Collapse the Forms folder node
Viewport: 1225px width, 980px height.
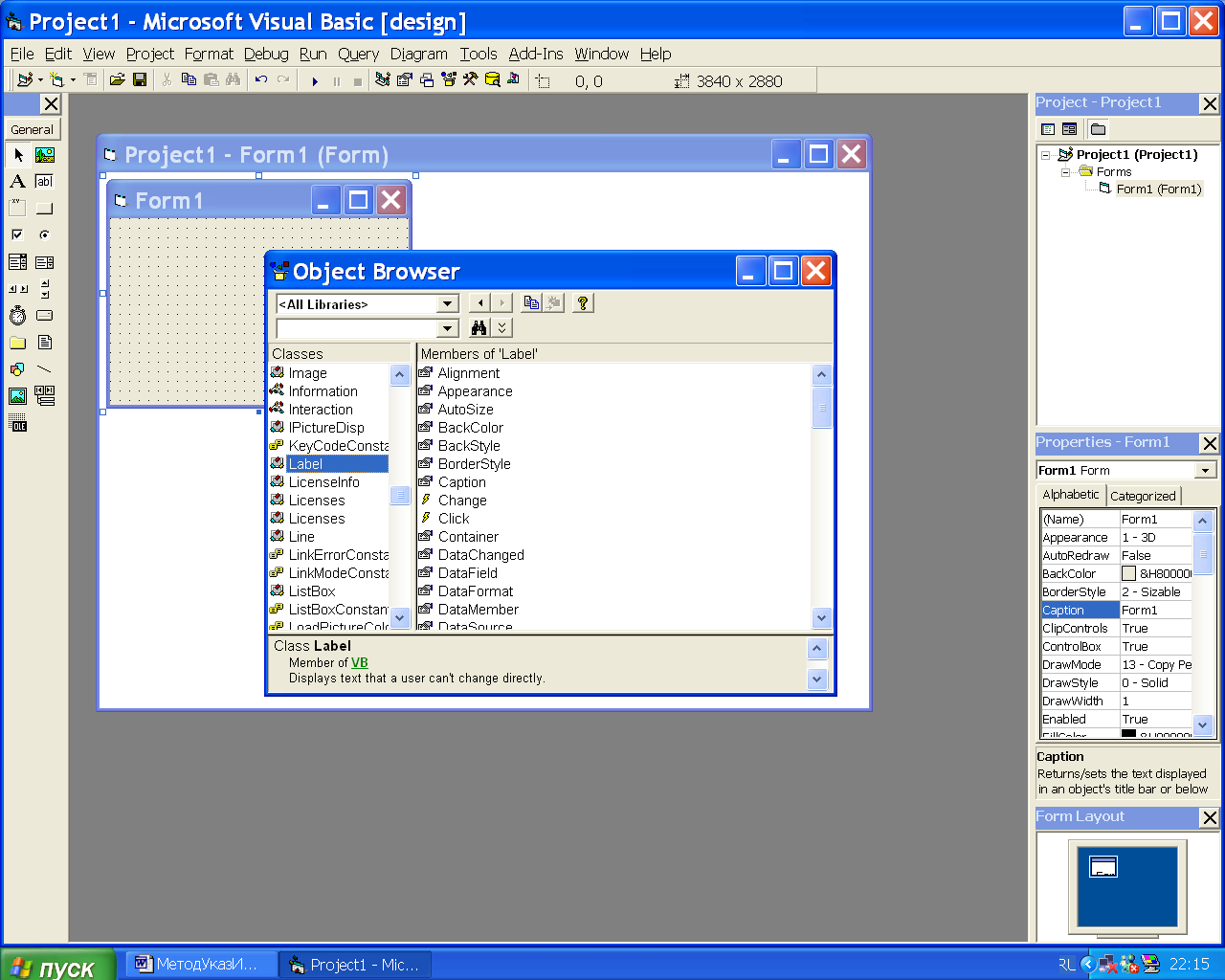tap(1065, 172)
